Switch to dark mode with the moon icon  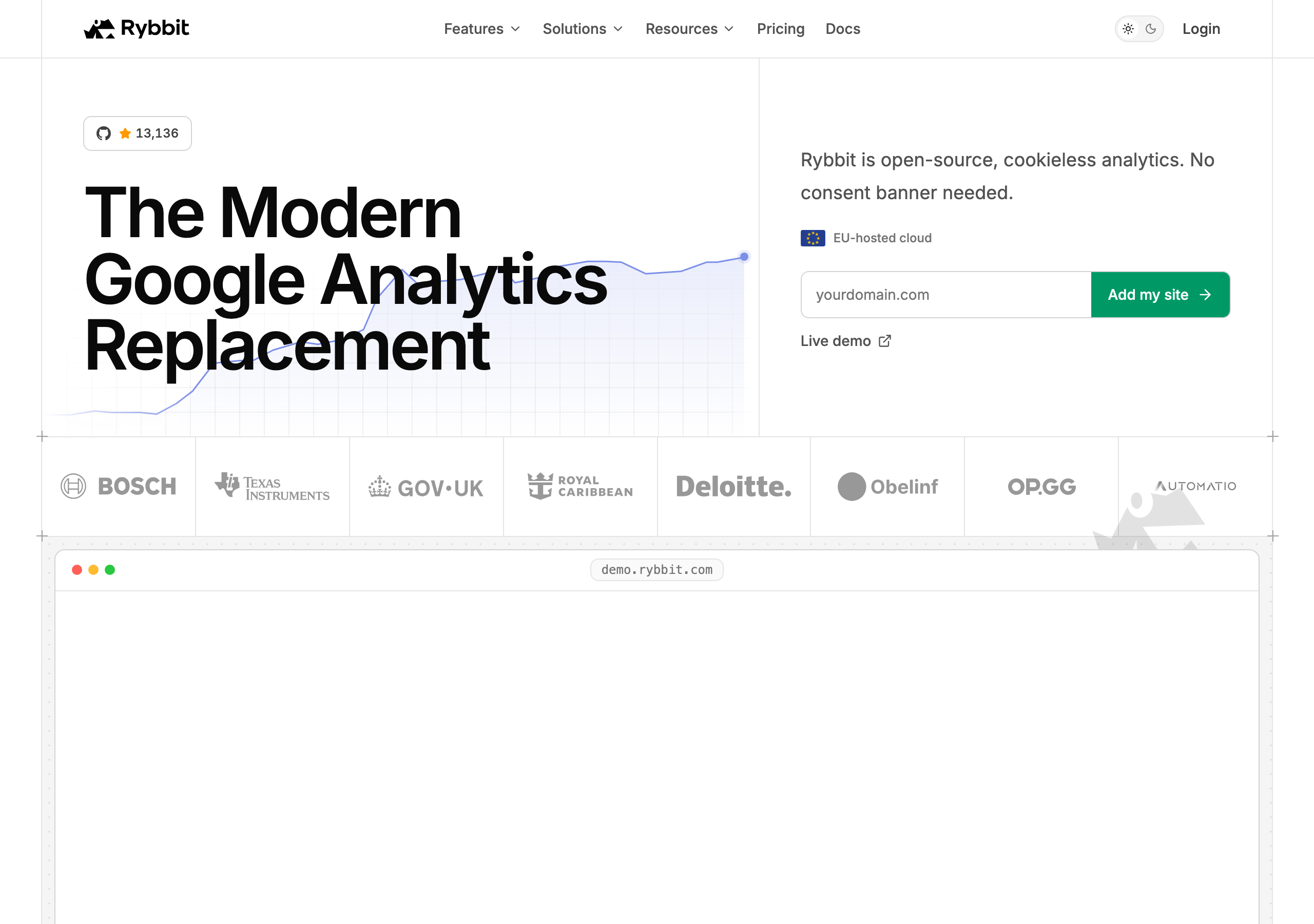coord(1151,29)
